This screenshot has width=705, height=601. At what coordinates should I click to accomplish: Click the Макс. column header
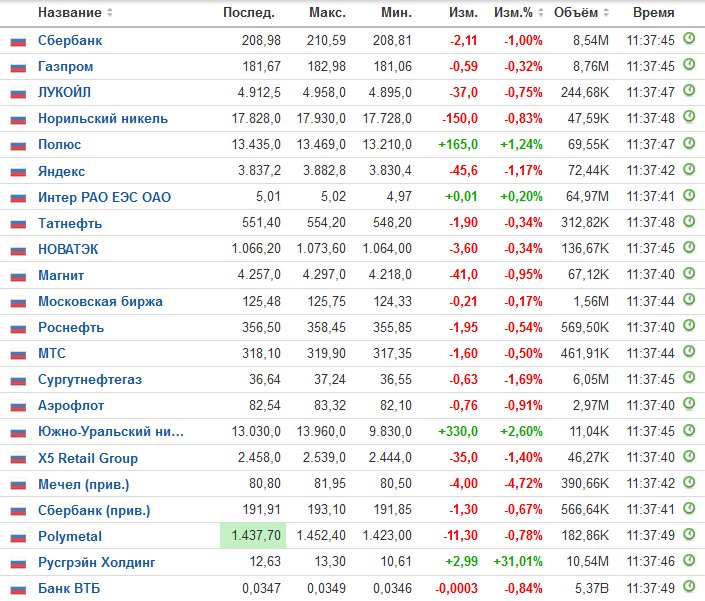[327, 13]
